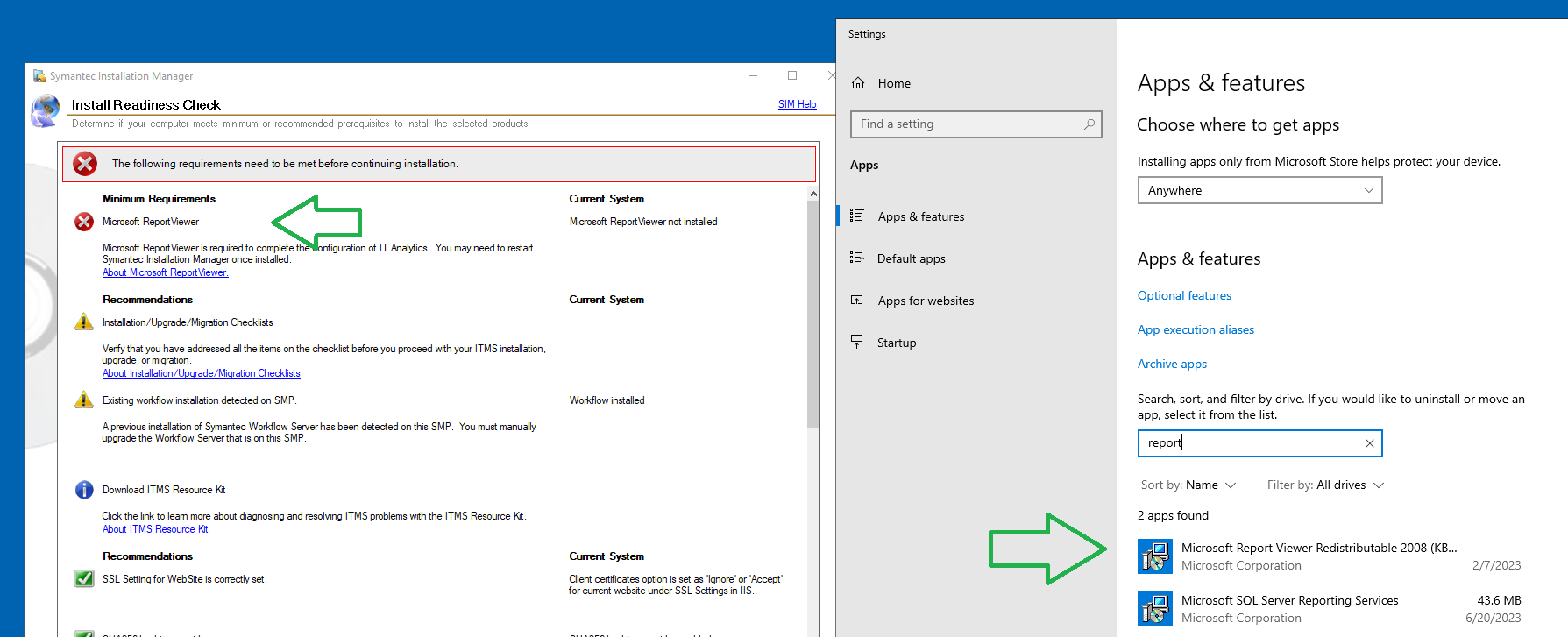Click the warning icon next to Installation/Upgrade/Migration Checklists
The image size is (1568, 637).
84,322
